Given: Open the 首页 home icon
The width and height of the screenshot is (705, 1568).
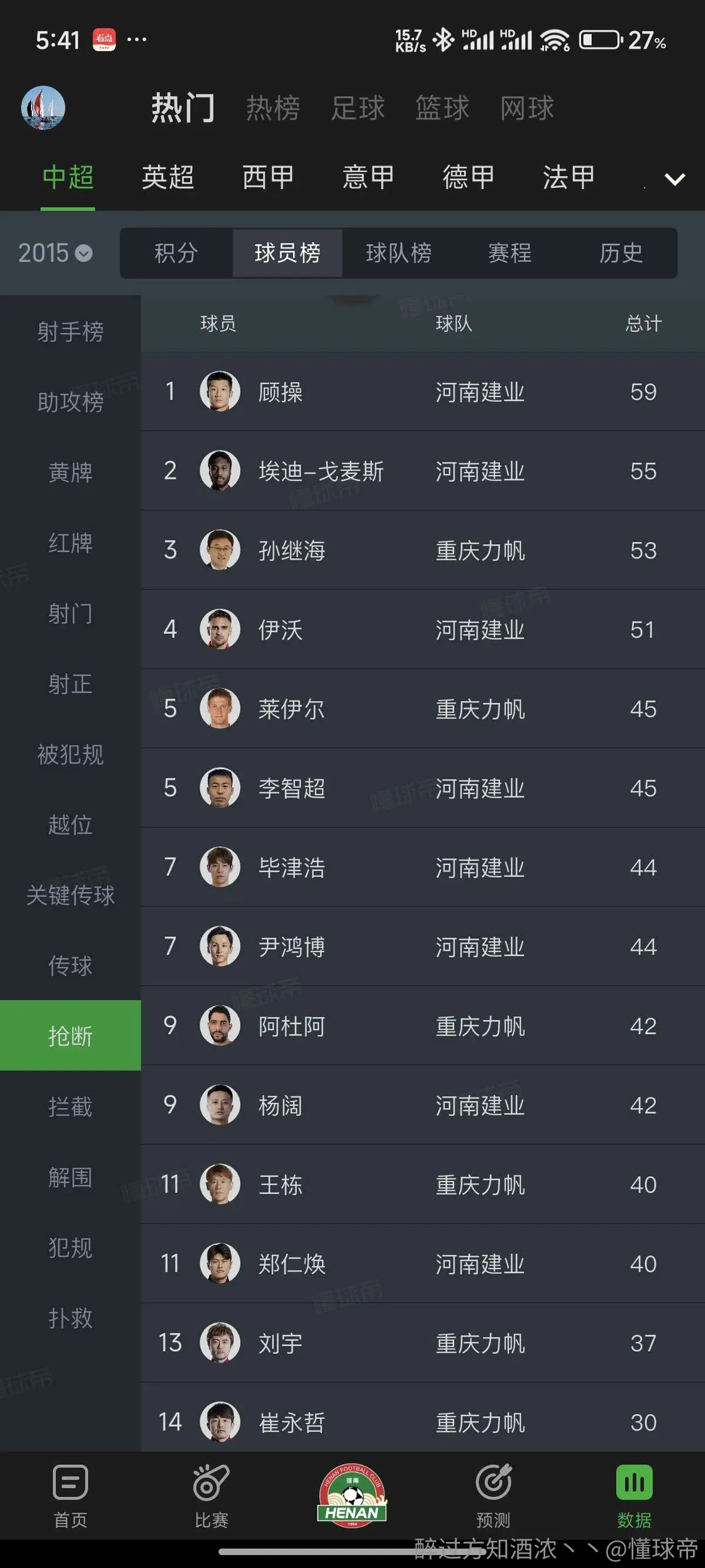Looking at the screenshot, I should coord(70,1483).
